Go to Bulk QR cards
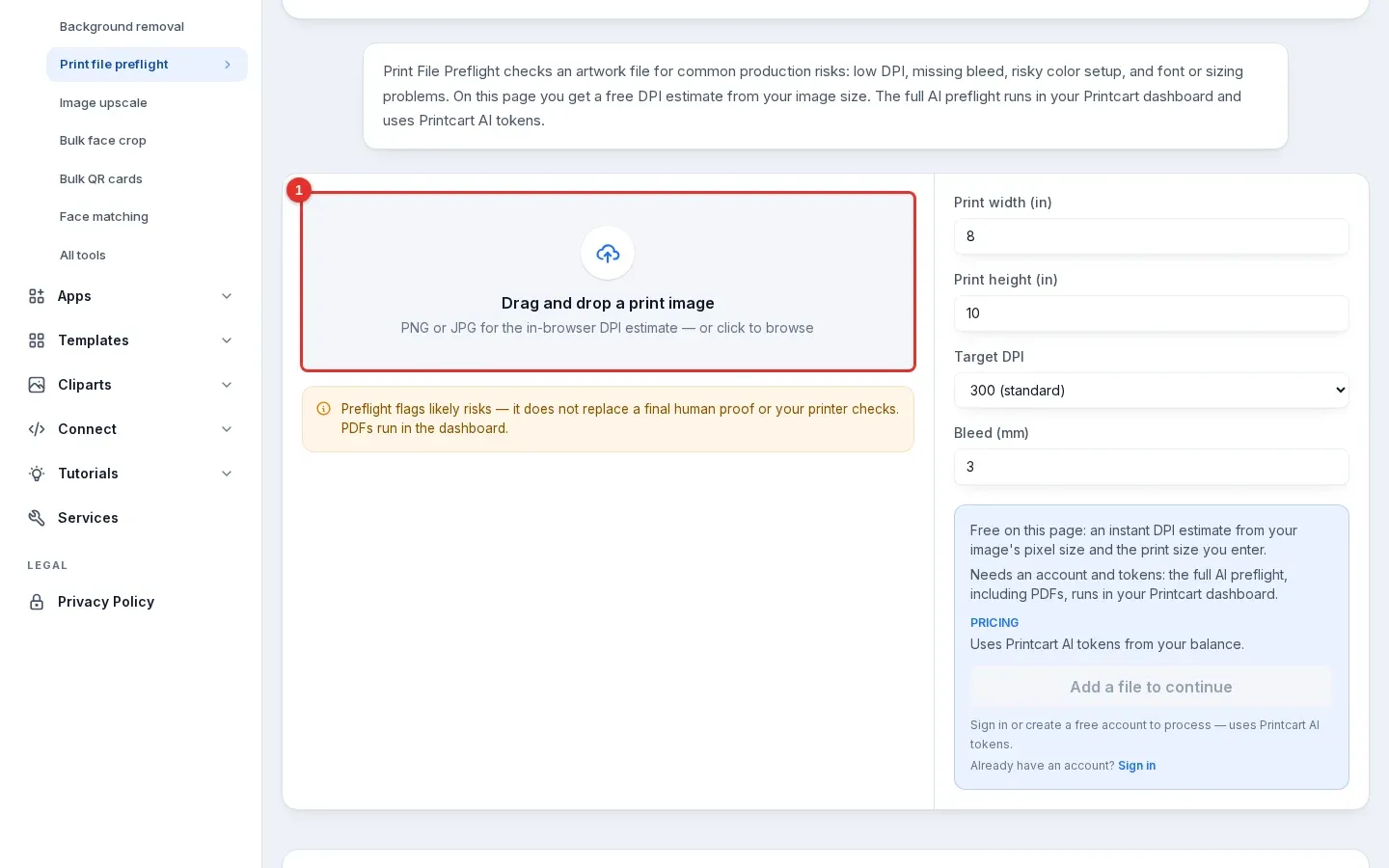Viewport: 1389px width, 868px height. coord(101,179)
